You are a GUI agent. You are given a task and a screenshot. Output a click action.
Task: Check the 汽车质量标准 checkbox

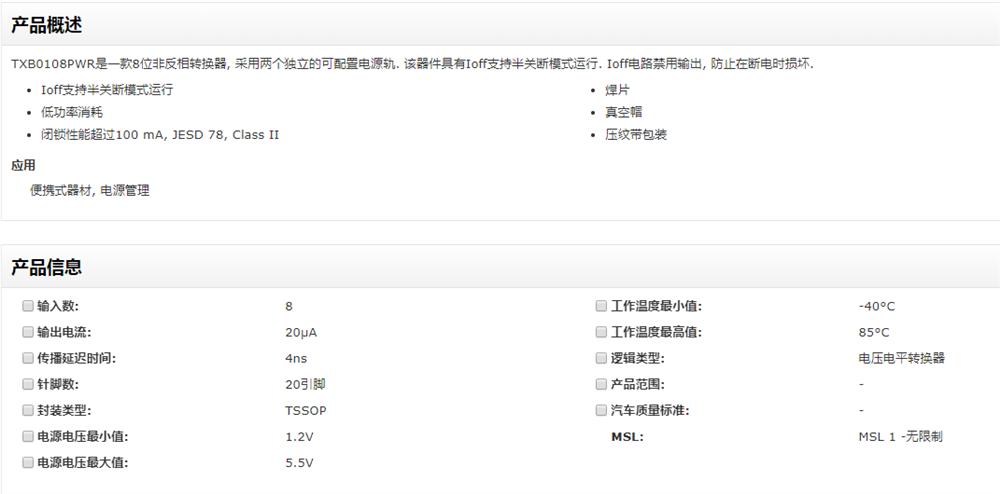coord(601,410)
